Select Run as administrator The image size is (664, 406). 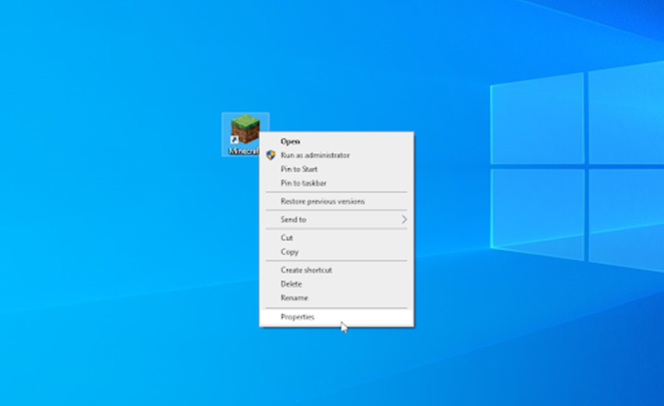(x=315, y=155)
